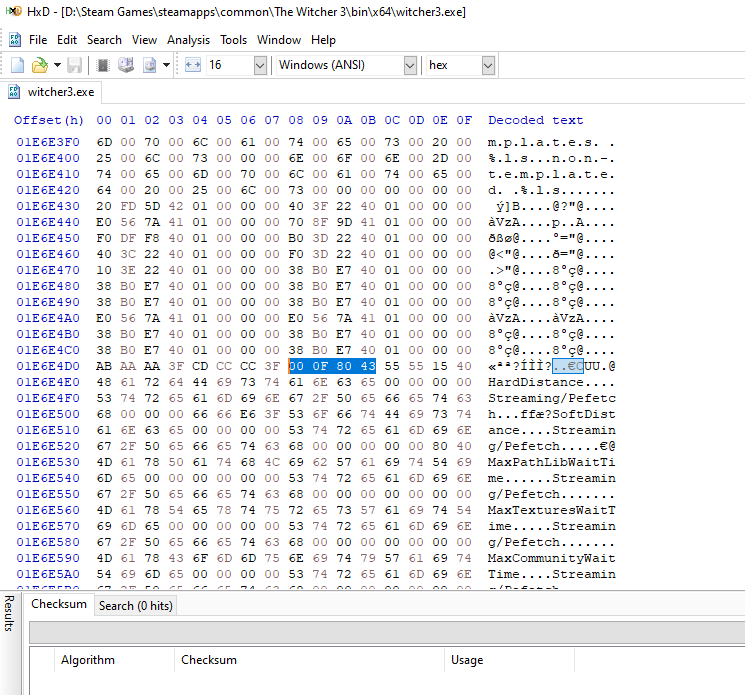Click decoded text HardDistance....
The width and height of the screenshot is (745, 695).
tap(535, 382)
